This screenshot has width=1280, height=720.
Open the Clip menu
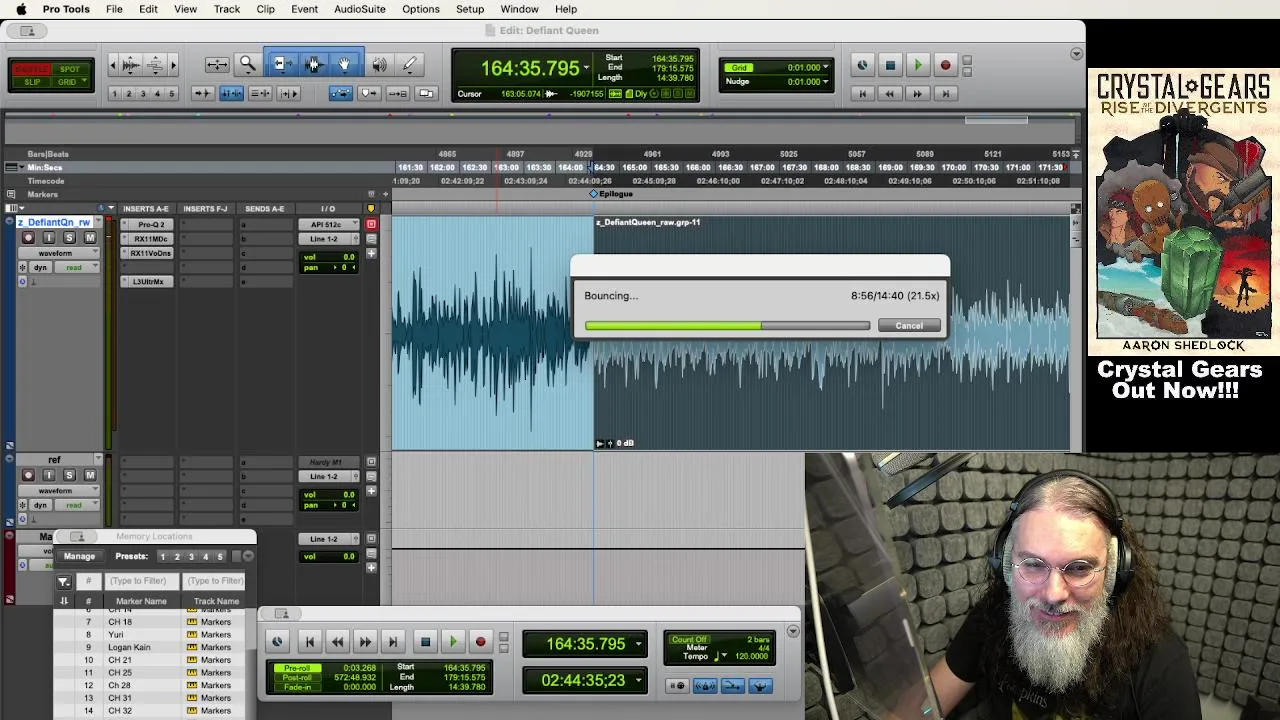coord(265,9)
